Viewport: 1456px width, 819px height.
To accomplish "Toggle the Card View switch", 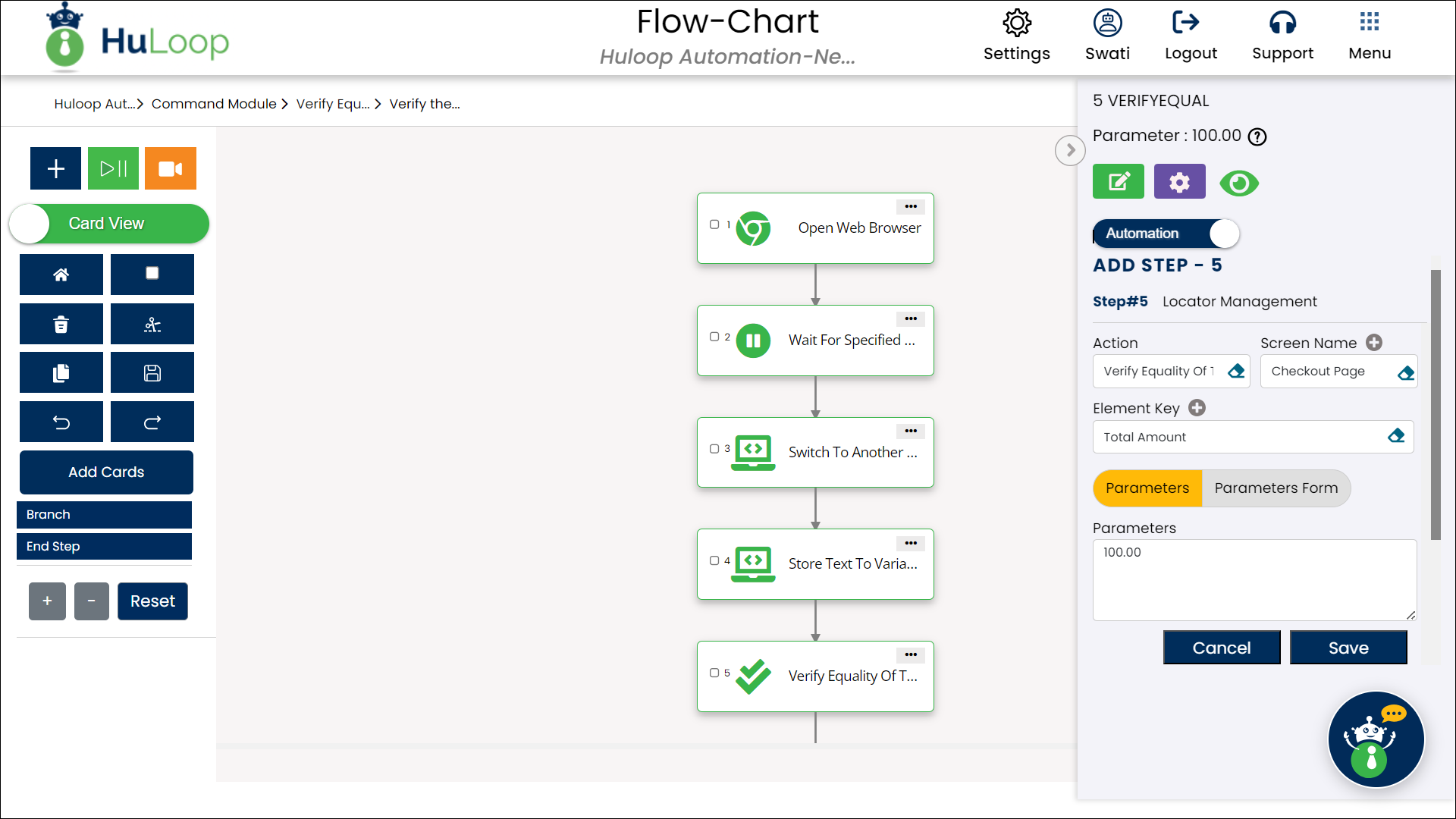I will (x=108, y=224).
